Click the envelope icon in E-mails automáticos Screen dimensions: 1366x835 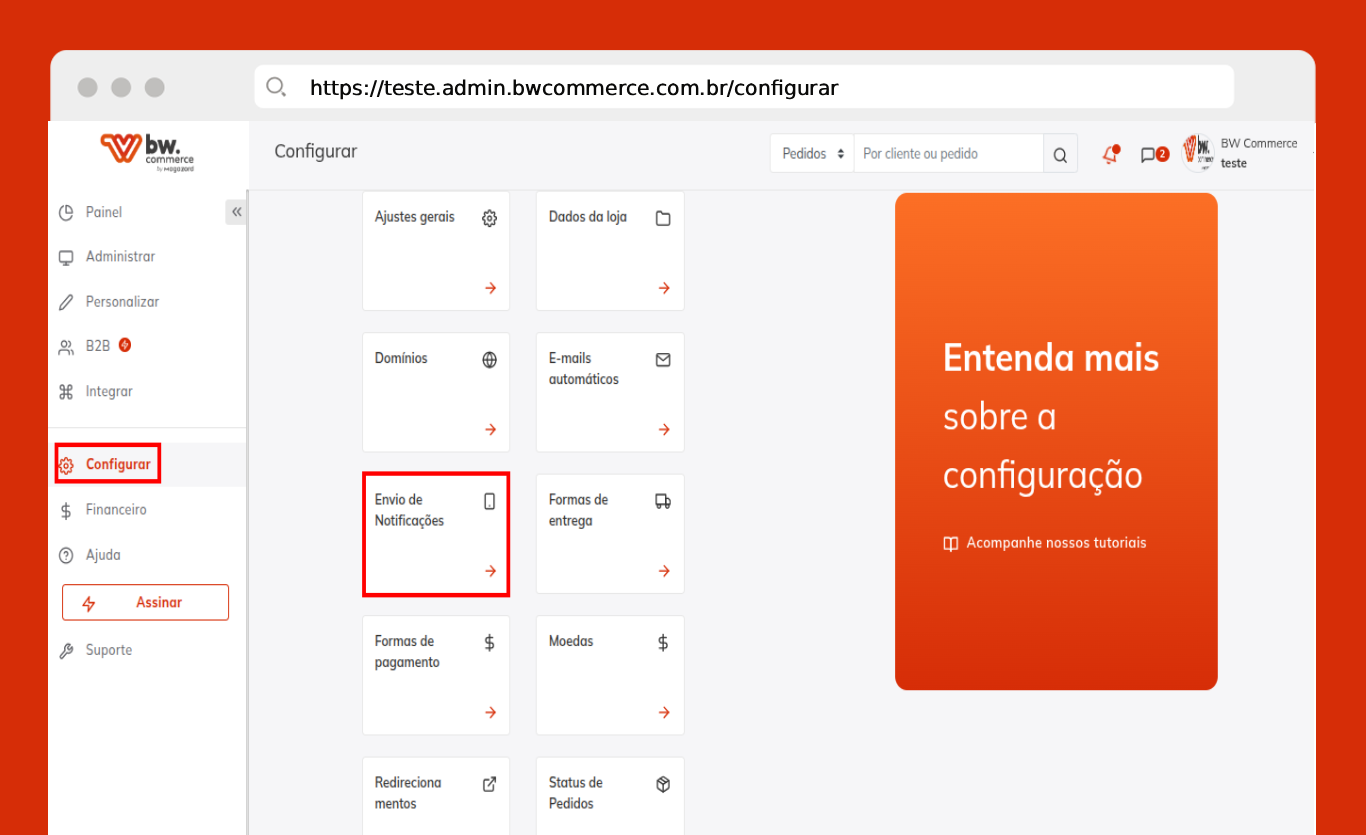tap(663, 359)
